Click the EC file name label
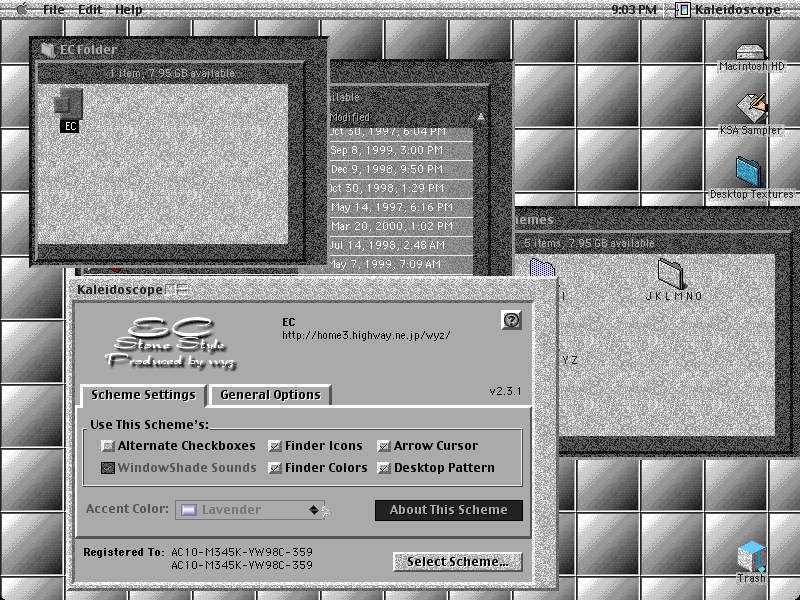 (70, 126)
